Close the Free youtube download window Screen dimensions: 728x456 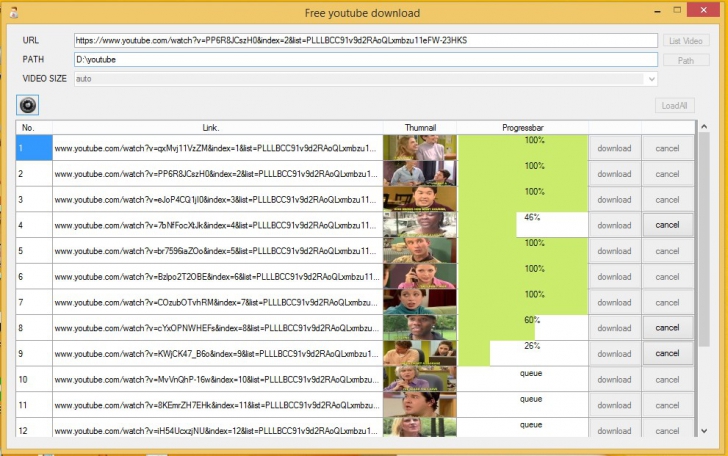click(703, 10)
